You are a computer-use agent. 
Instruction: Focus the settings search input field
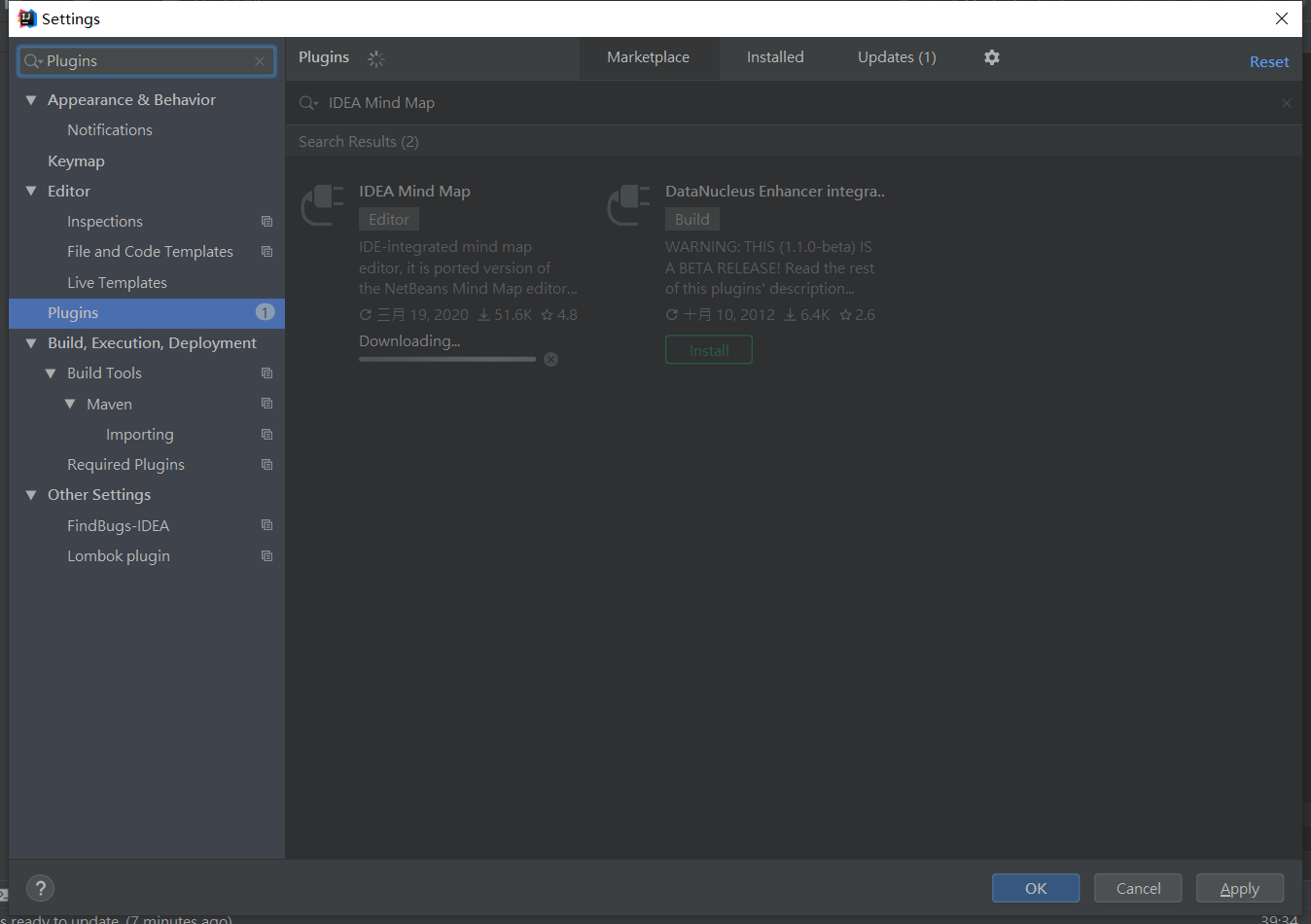point(147,61)
